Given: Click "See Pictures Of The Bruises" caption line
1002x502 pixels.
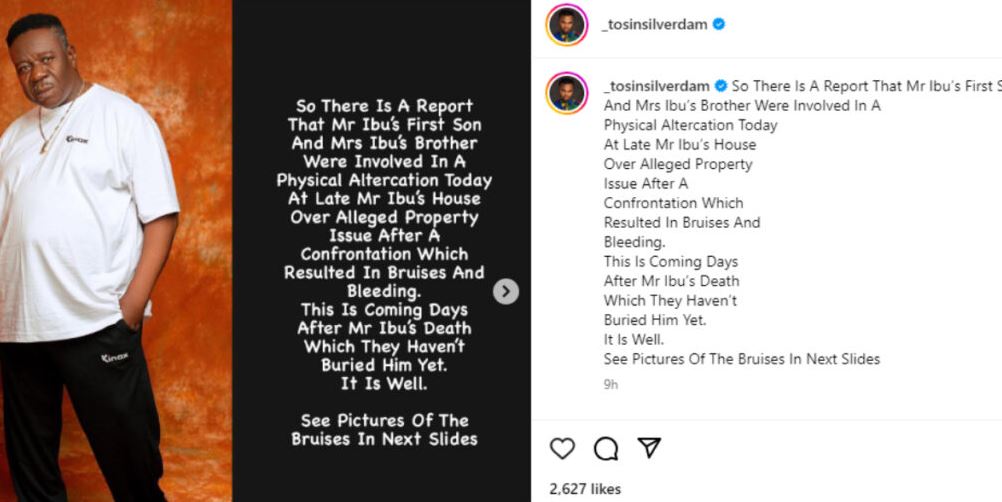Looking at the screenshot, I should click(x=741, y=359).
